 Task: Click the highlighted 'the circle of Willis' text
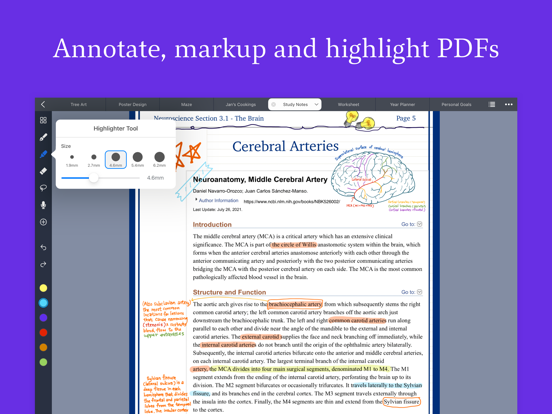point(294,245)
